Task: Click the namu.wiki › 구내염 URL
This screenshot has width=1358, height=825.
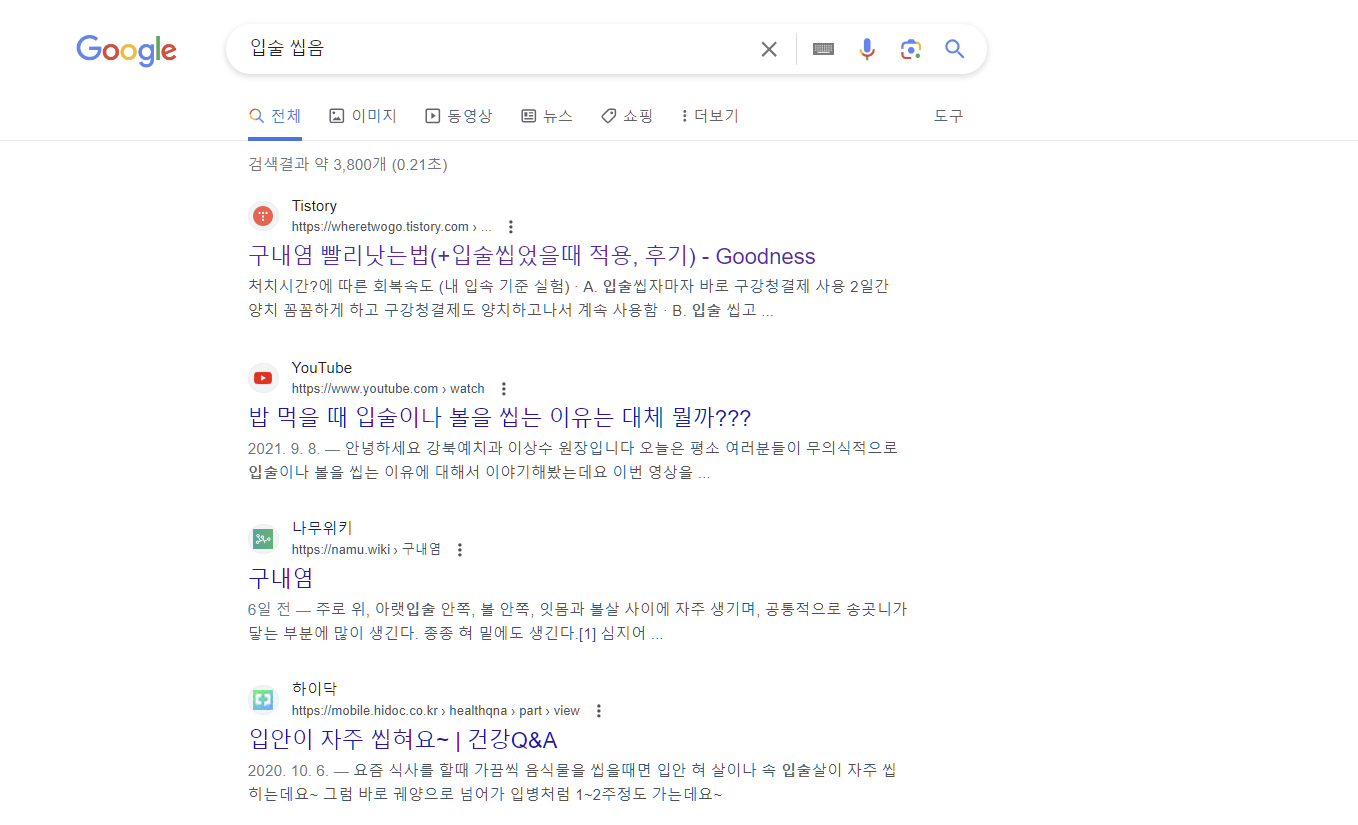Action: [366, 550]
